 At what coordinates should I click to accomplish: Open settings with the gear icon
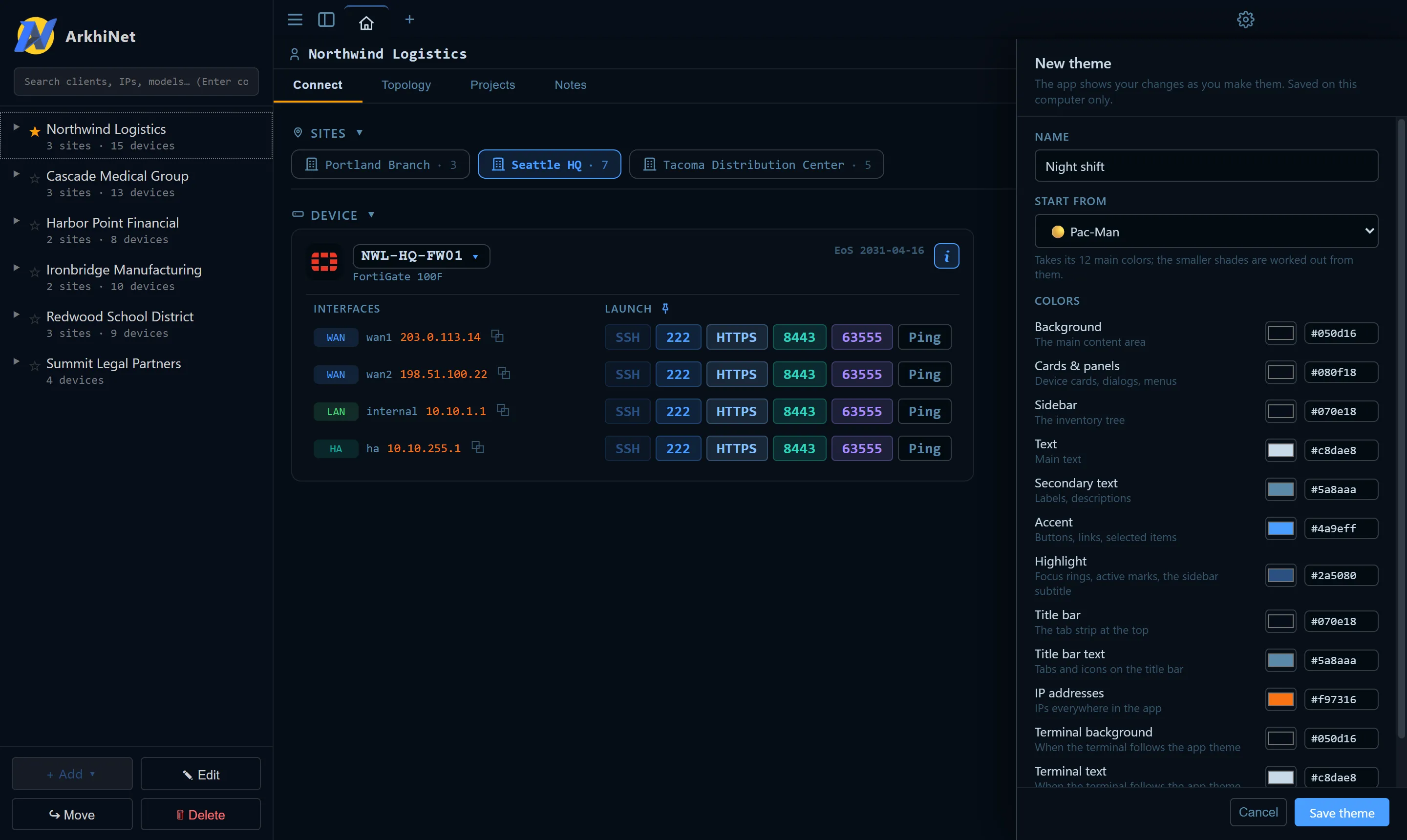1245,20
